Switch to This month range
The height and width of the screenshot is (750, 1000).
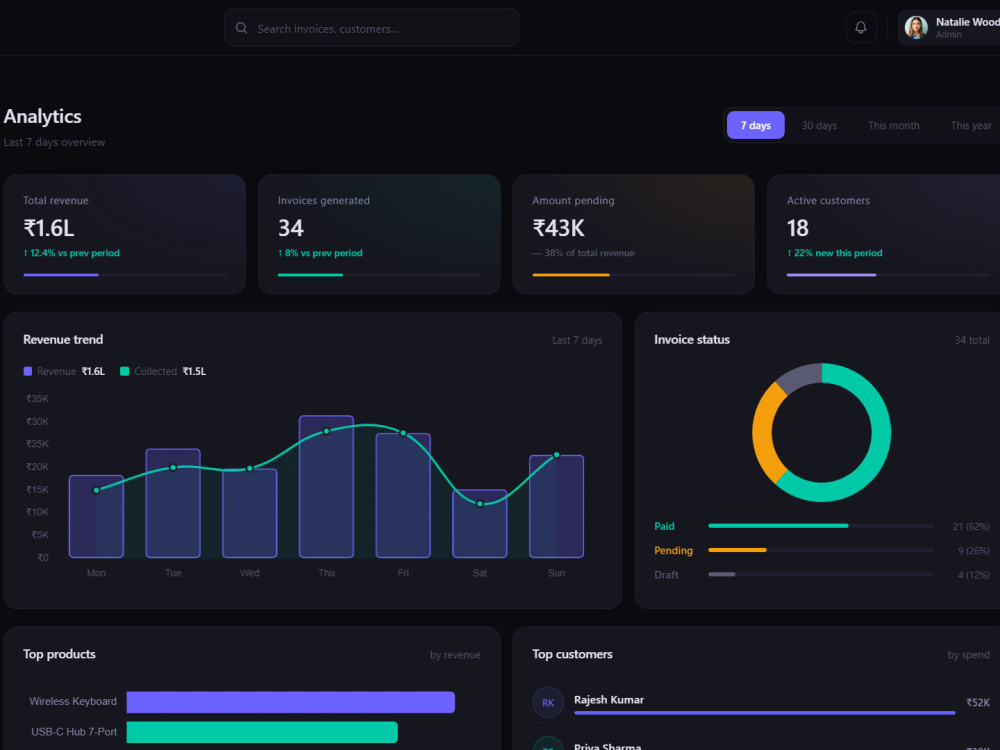click(893, 125)
